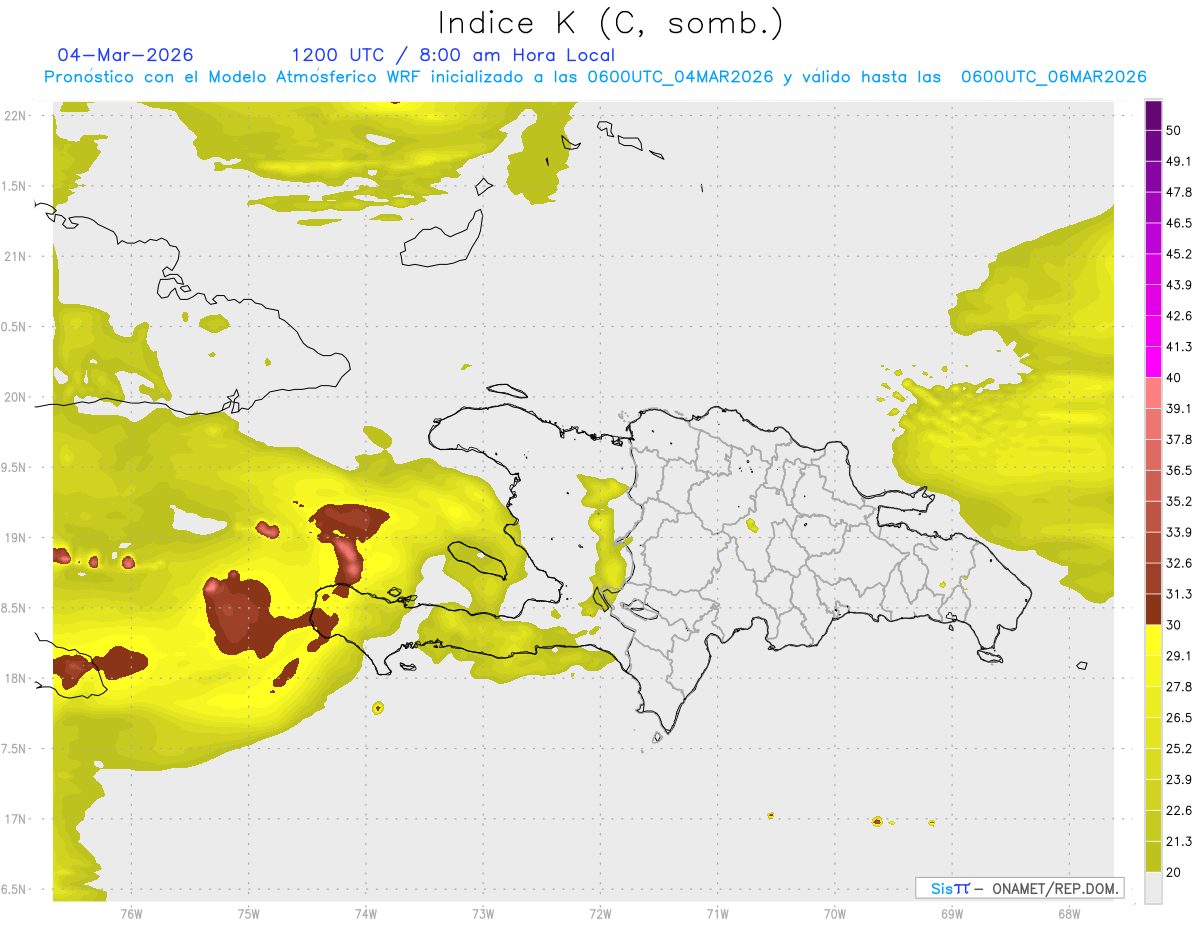Click the colorbar value '29.1'
This screenshot has width=1200, height=927.
pyautogui.click(x=1178, y=656)
